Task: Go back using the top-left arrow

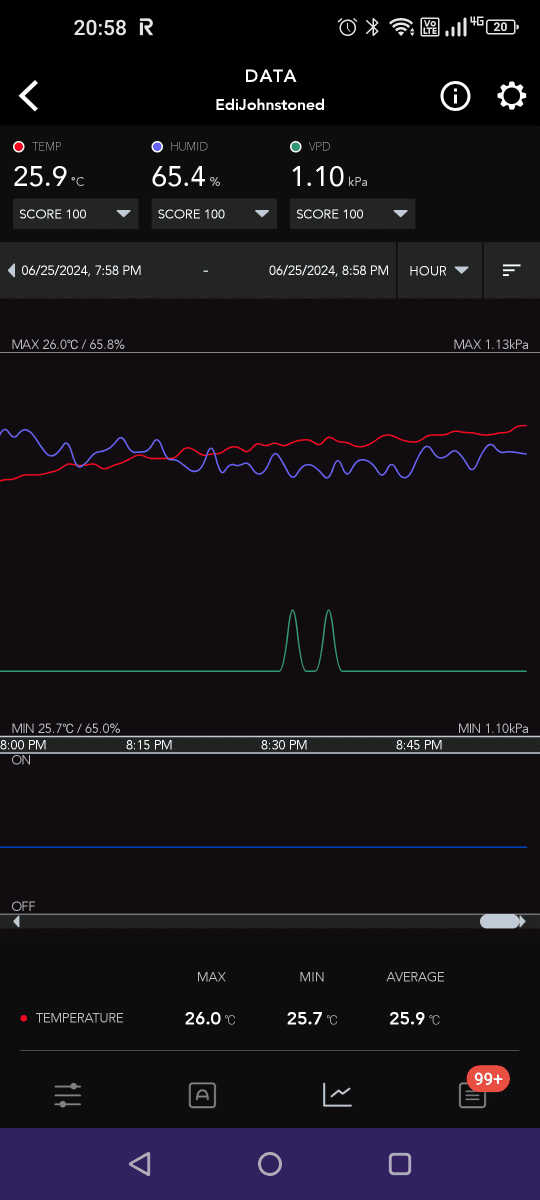Action: coord(29,96)
